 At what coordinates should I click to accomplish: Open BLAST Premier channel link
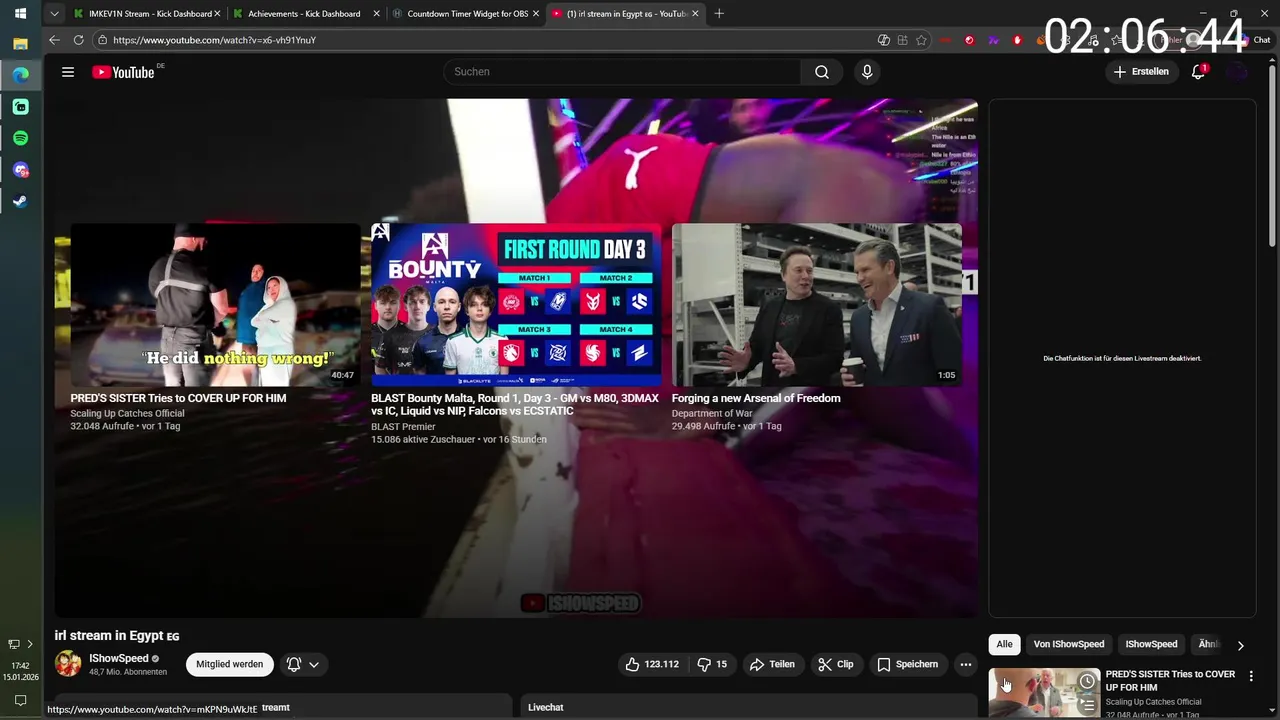[403, 426]
